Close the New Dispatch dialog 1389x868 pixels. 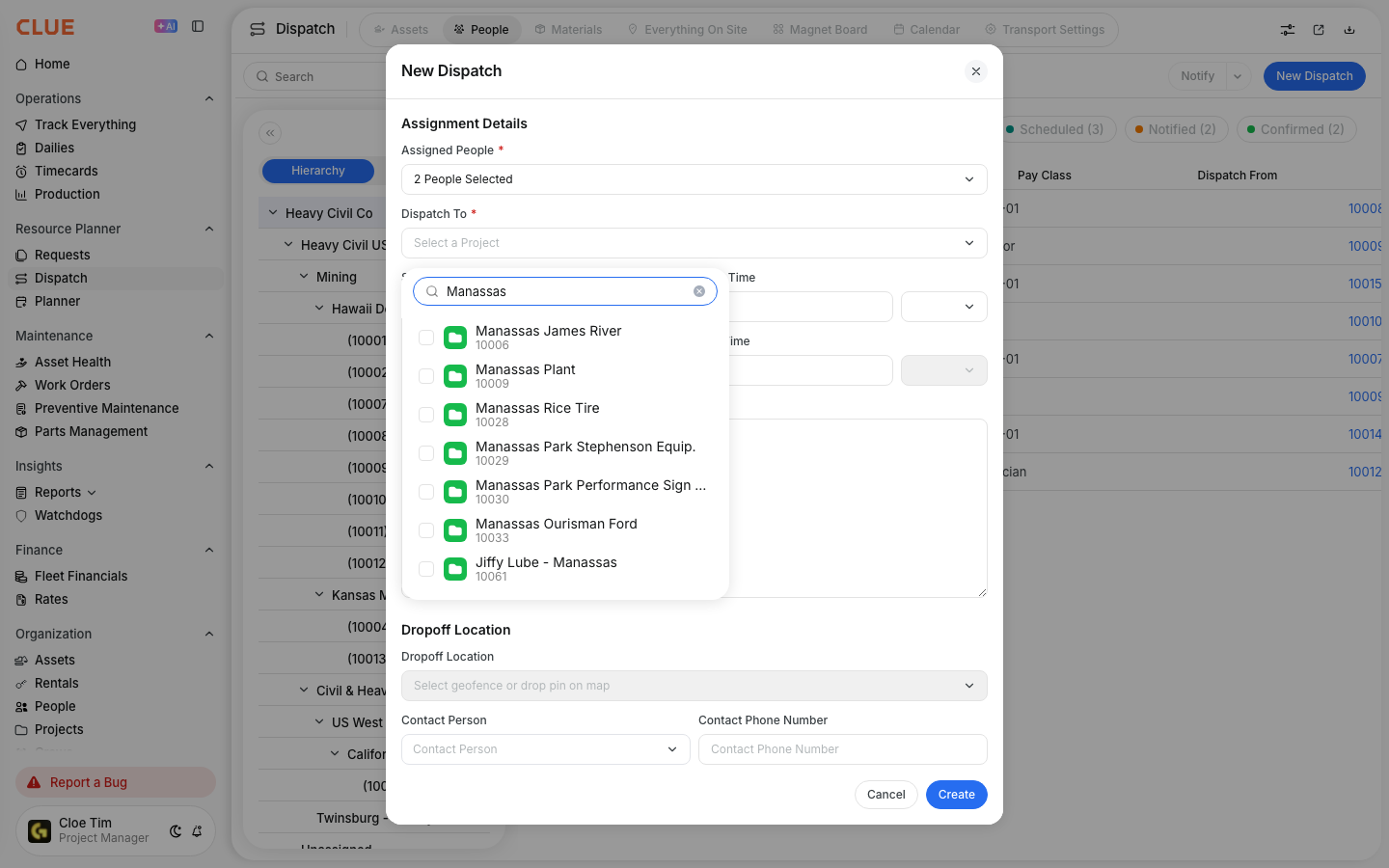click(x=976, y=71)
